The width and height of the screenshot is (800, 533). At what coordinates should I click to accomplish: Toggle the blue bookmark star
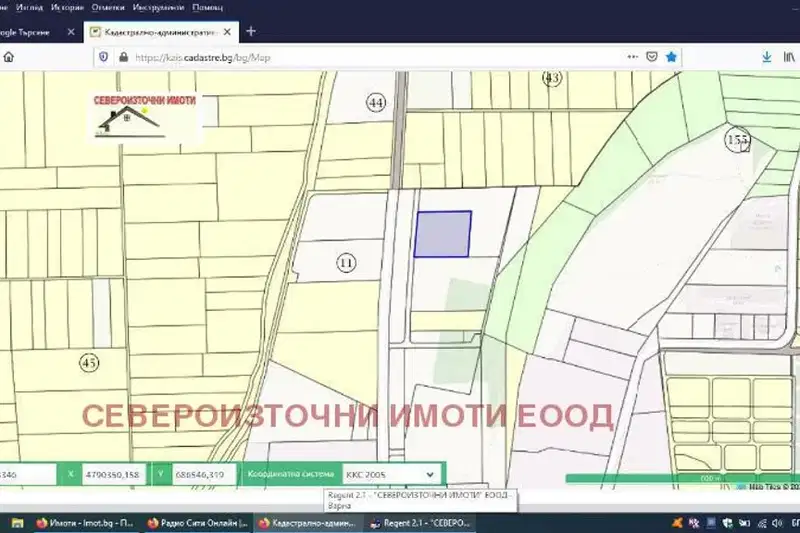coord(671,57)
